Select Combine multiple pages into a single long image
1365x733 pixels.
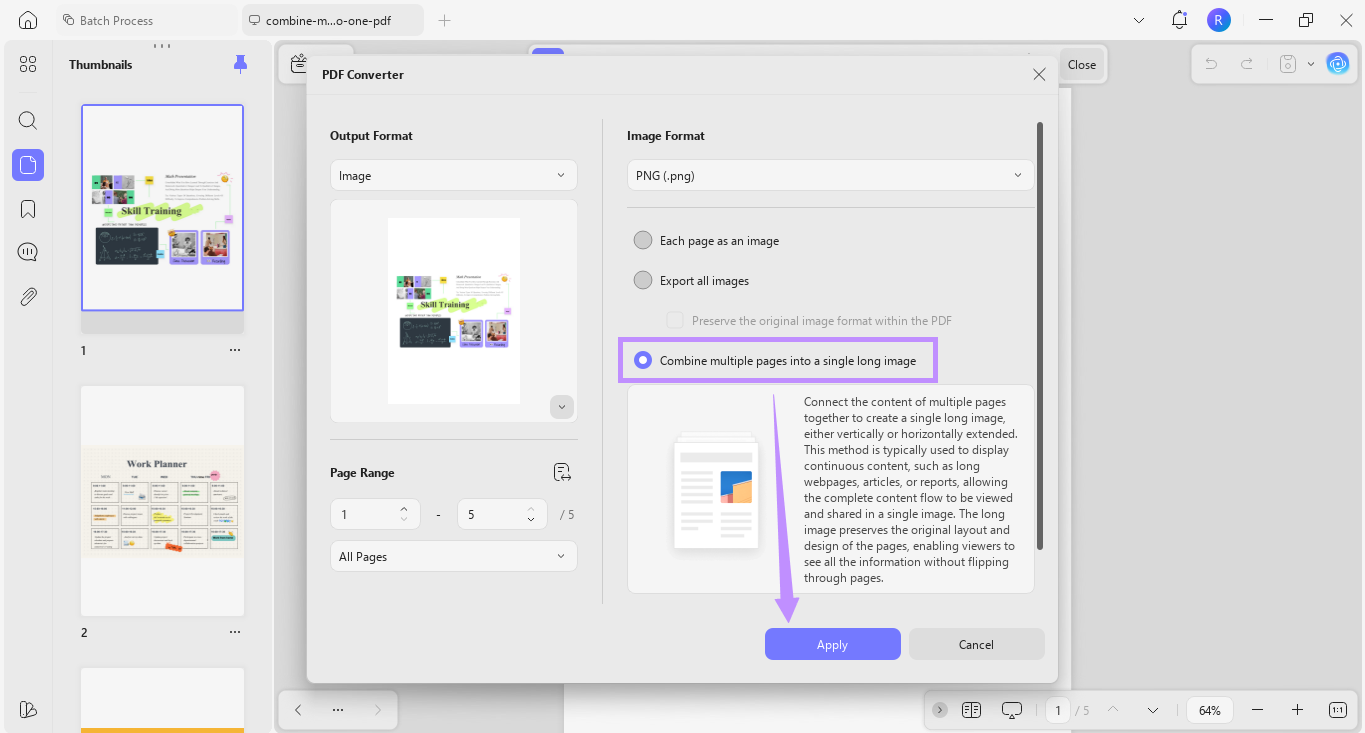[x=642, y=359]
